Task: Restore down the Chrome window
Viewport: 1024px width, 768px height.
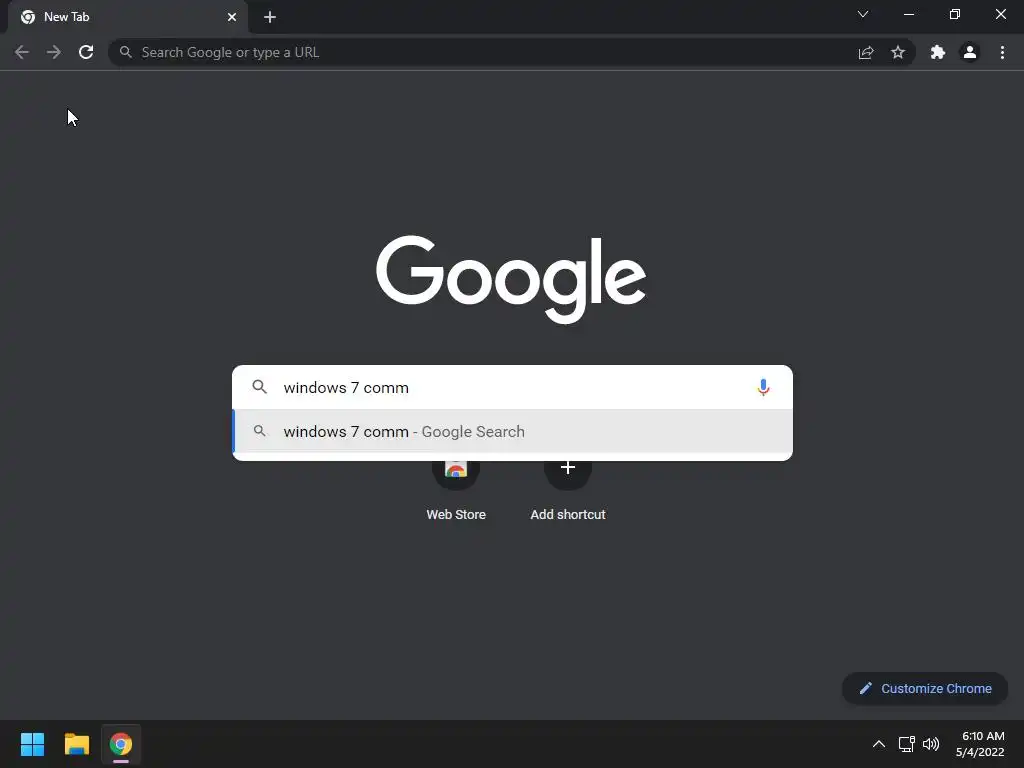Action: [955, 14]
